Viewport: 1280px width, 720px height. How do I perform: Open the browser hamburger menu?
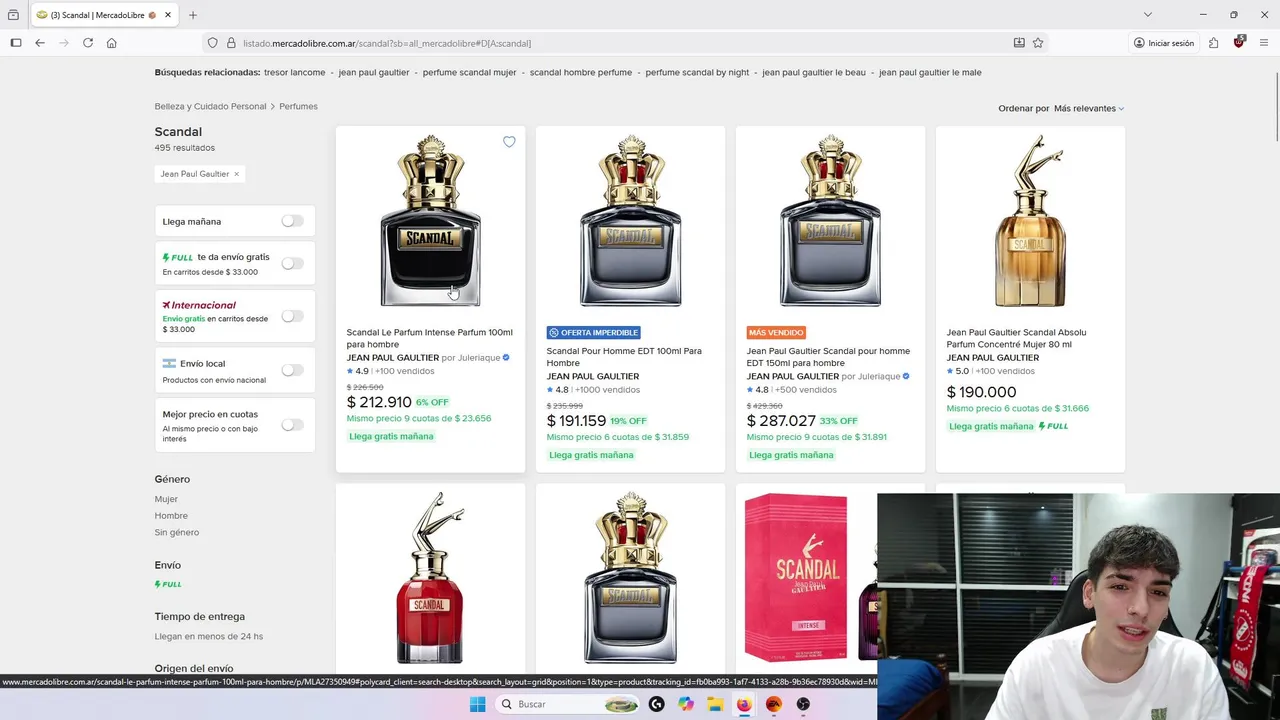click(1265, 43)
